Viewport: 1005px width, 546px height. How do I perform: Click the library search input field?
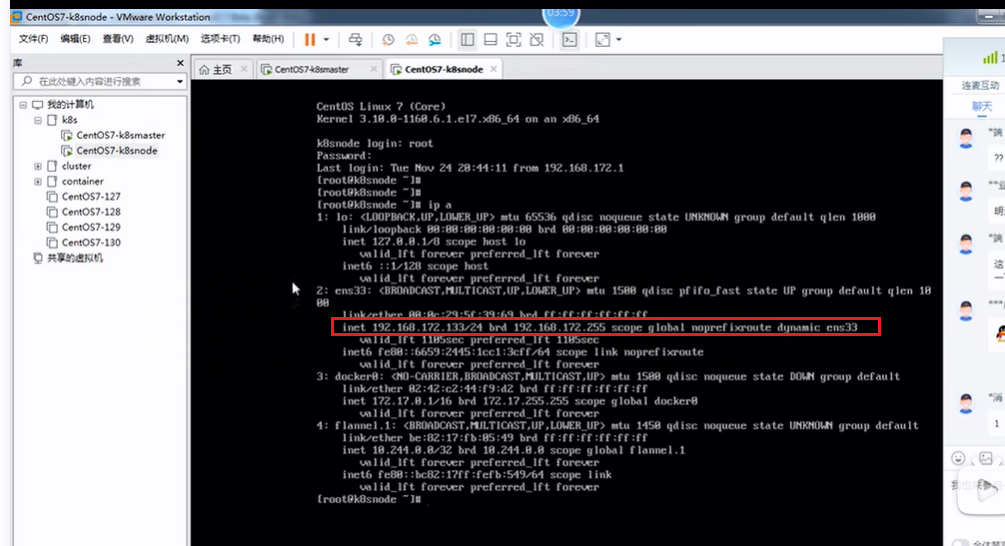click(99, 81)
